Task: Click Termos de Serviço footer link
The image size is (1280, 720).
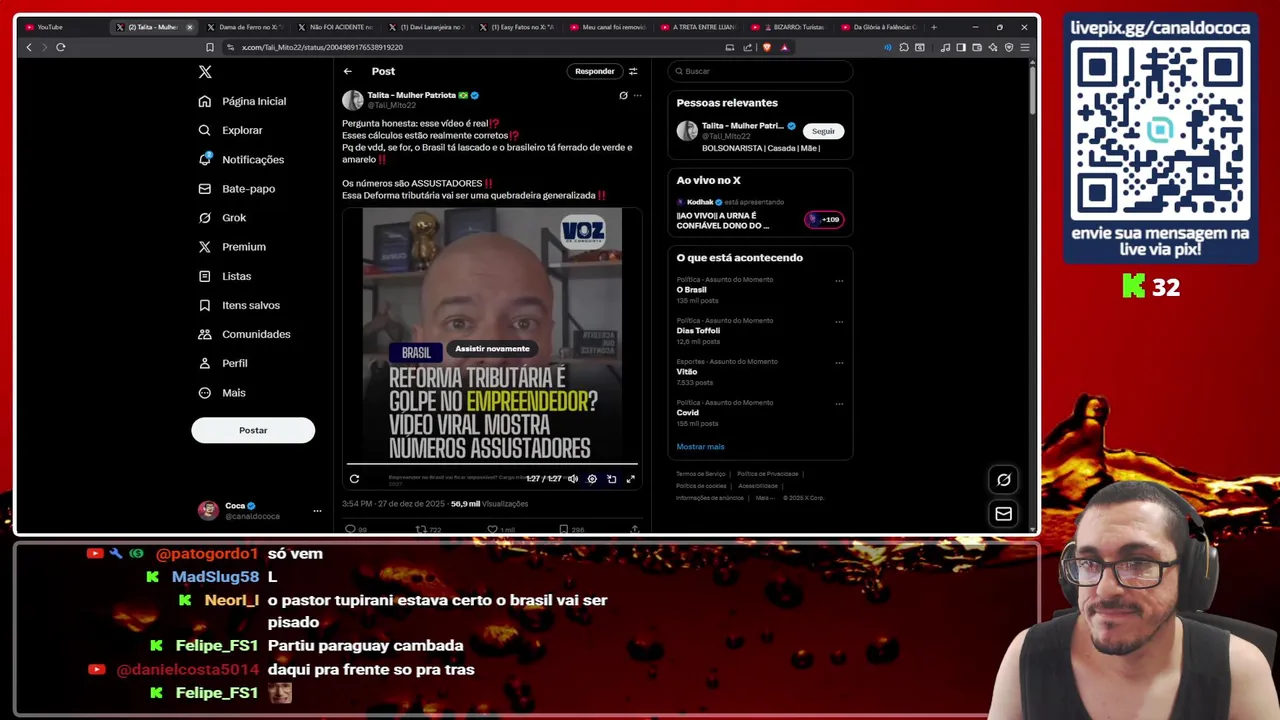Action: 700,474
